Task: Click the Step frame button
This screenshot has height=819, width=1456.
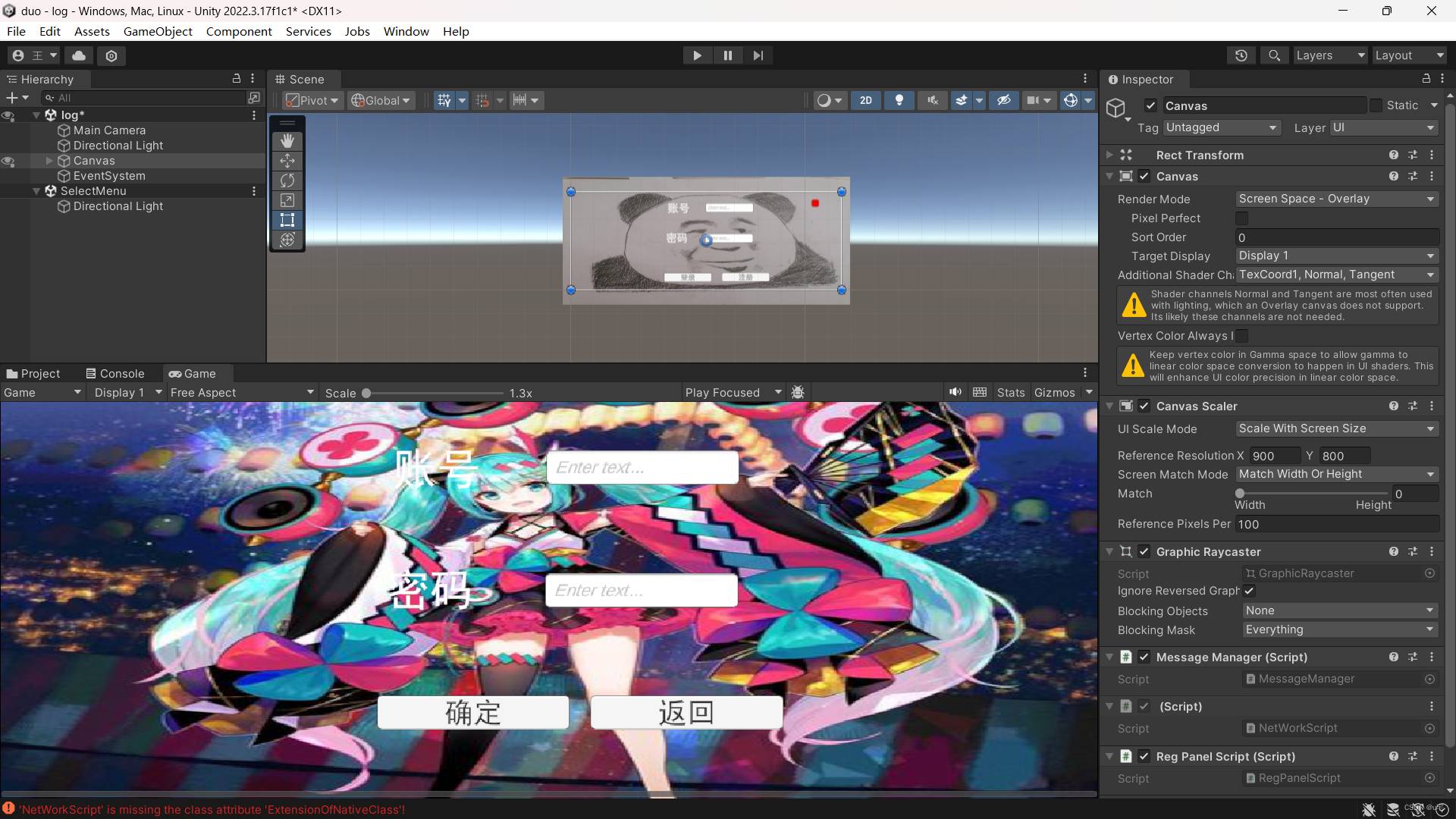Action: click(x=758, y=55)
